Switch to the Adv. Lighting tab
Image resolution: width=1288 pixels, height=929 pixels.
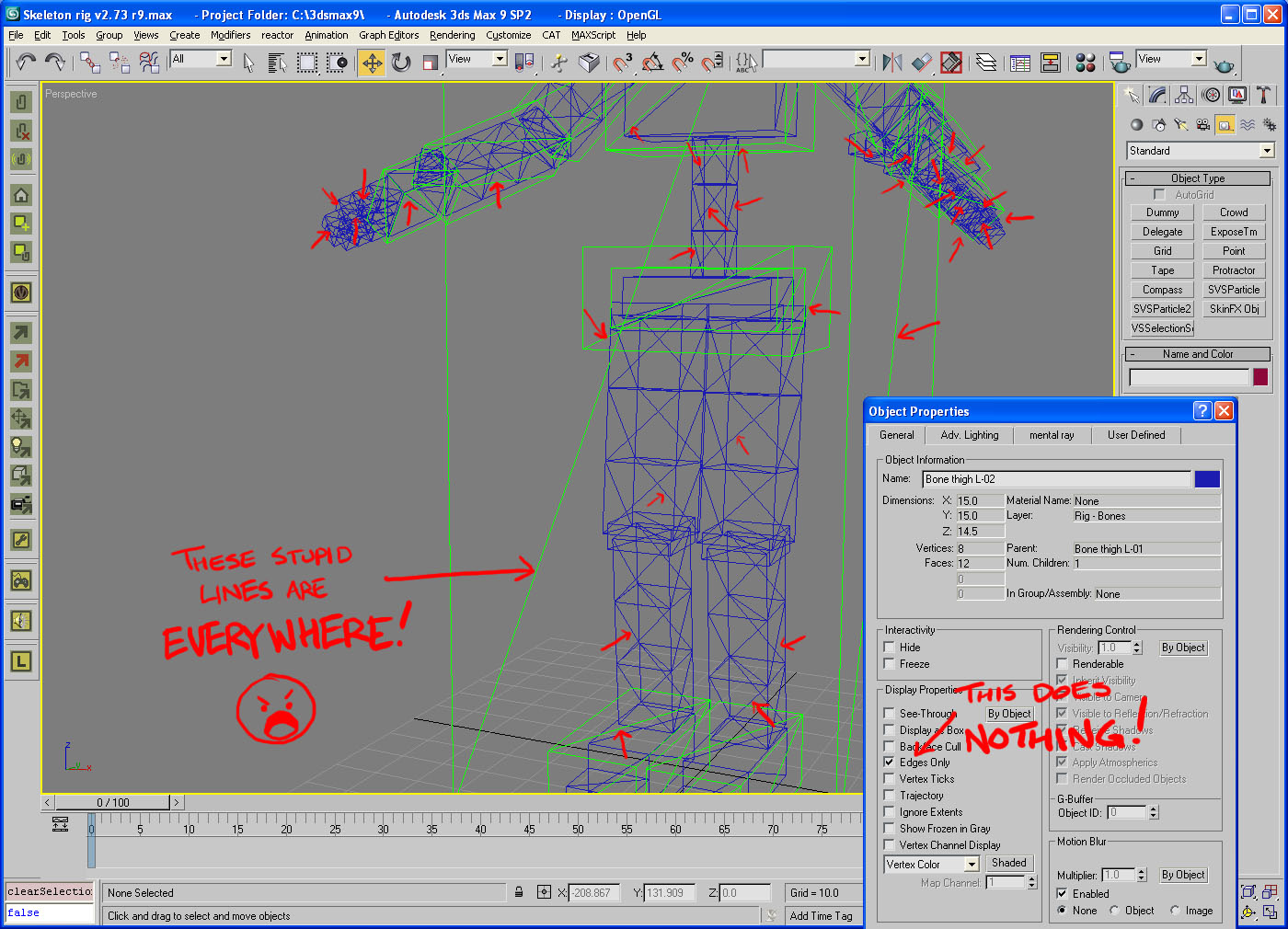tap(969, 435)
